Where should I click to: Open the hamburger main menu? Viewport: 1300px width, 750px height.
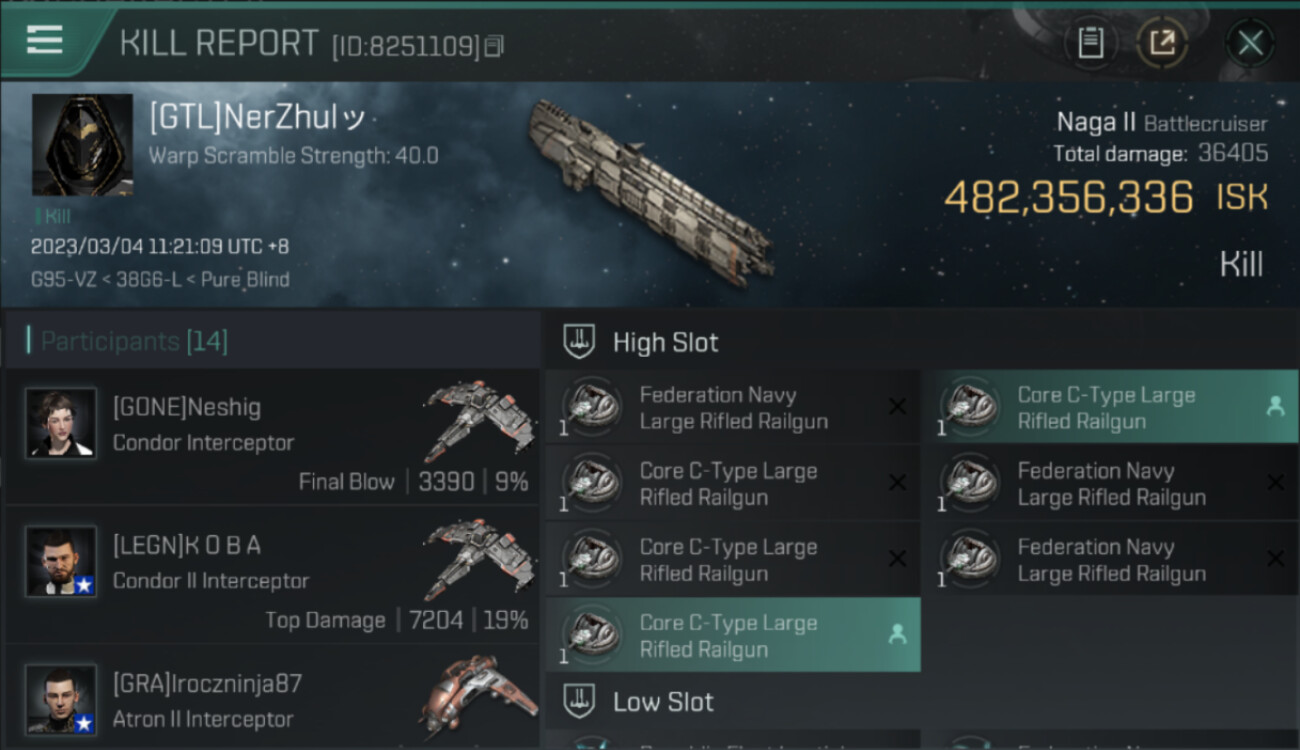tap(44, 40)
